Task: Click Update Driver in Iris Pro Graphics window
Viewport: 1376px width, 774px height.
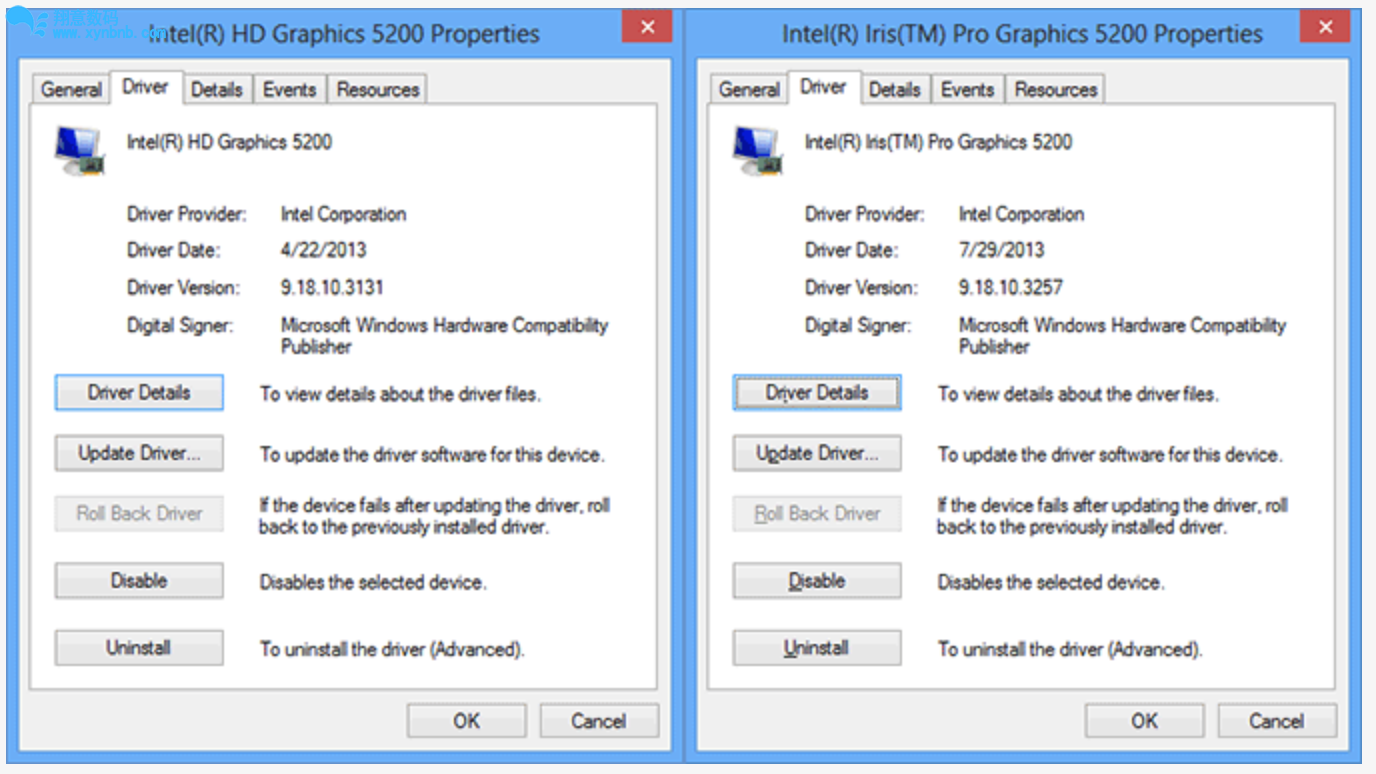Action: [x=817, y=453]
